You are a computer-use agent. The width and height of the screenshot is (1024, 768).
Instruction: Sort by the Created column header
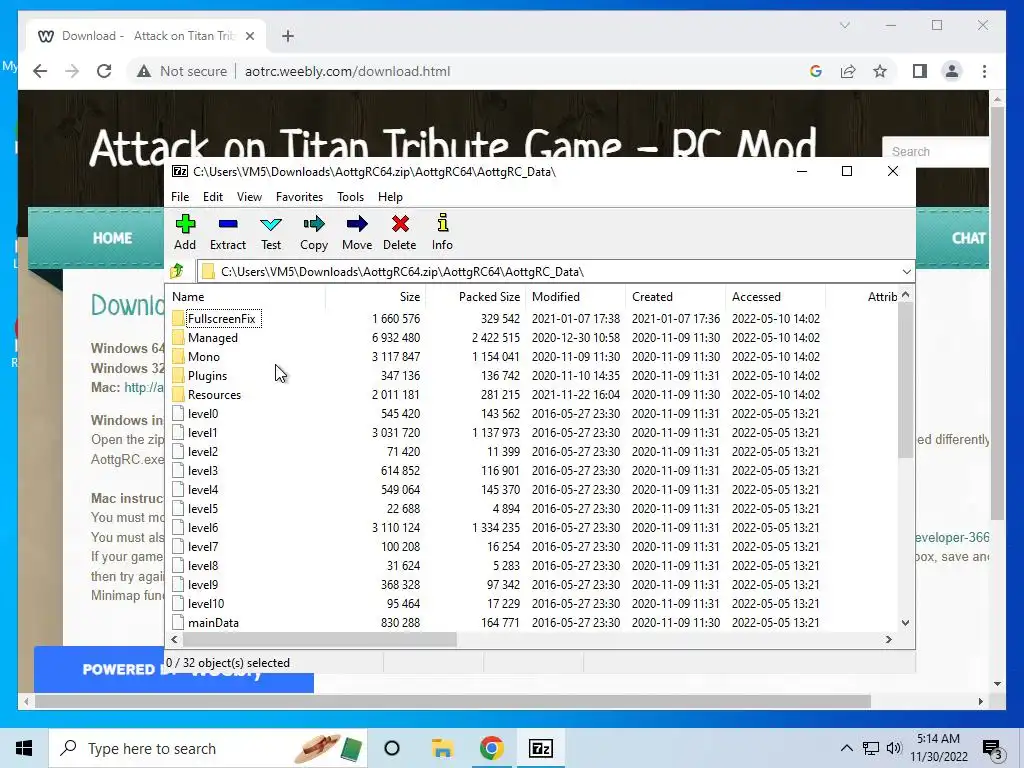(x=675, y=296)
